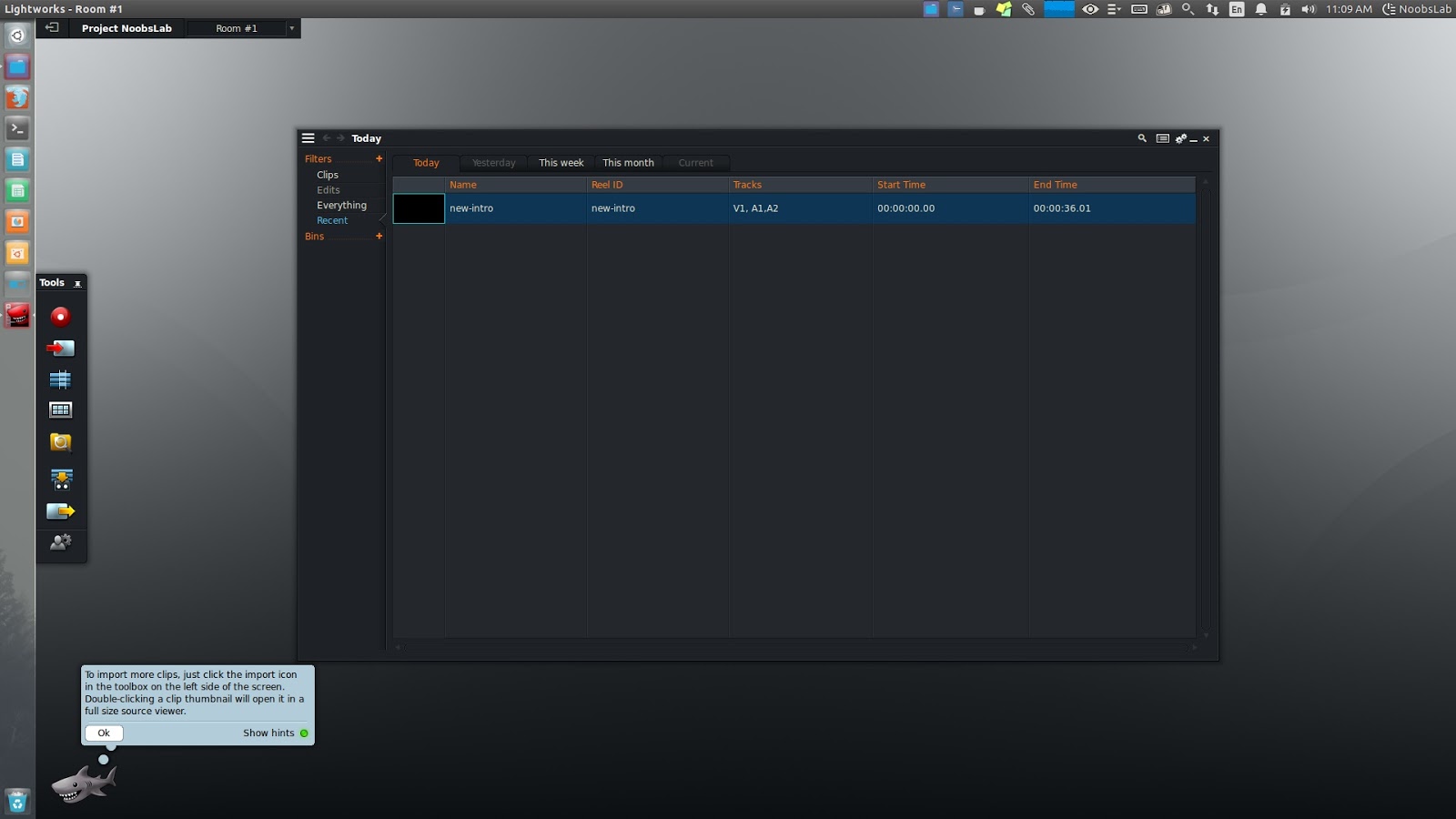
Task: Go forward with the right arrow in content manager
Action: [x=340, y=138]
